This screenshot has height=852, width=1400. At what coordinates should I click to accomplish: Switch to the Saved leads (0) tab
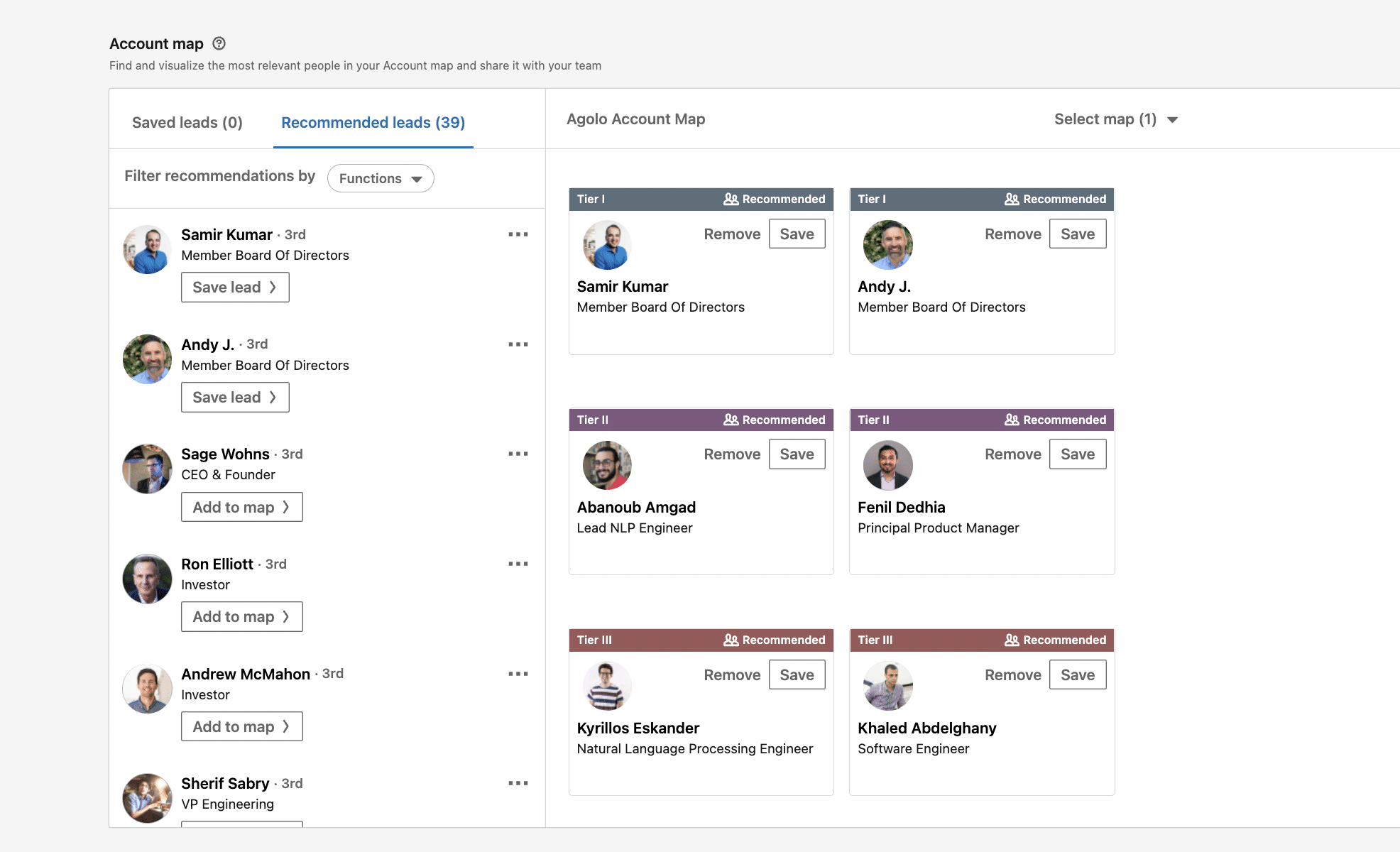click(x=187, y=122)
